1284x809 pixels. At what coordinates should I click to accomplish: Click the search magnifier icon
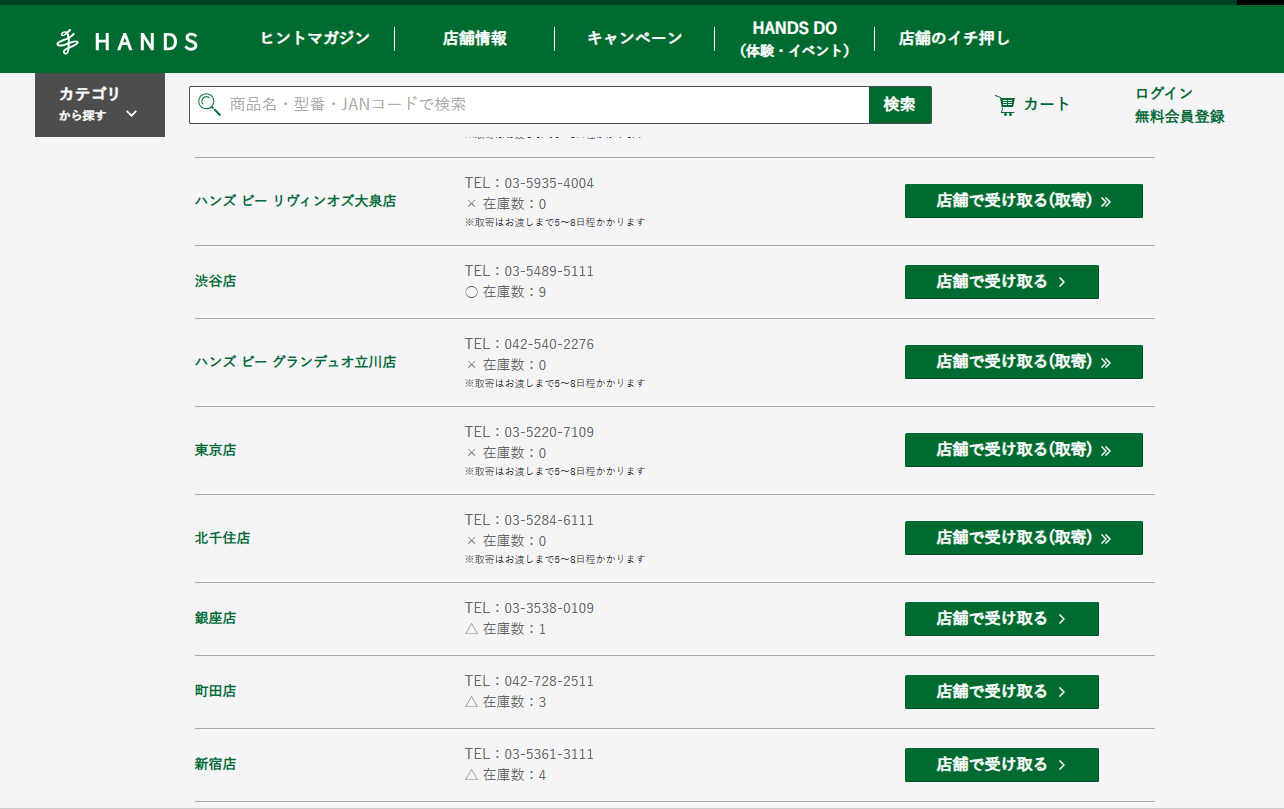[209, 104]
